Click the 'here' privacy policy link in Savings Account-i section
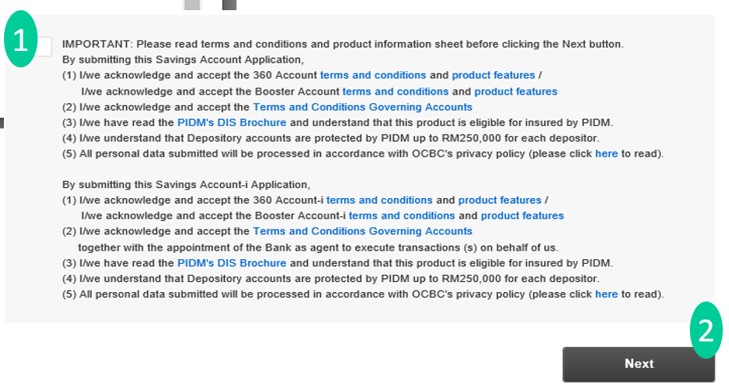The image size is (729, 390). (606, 294)
